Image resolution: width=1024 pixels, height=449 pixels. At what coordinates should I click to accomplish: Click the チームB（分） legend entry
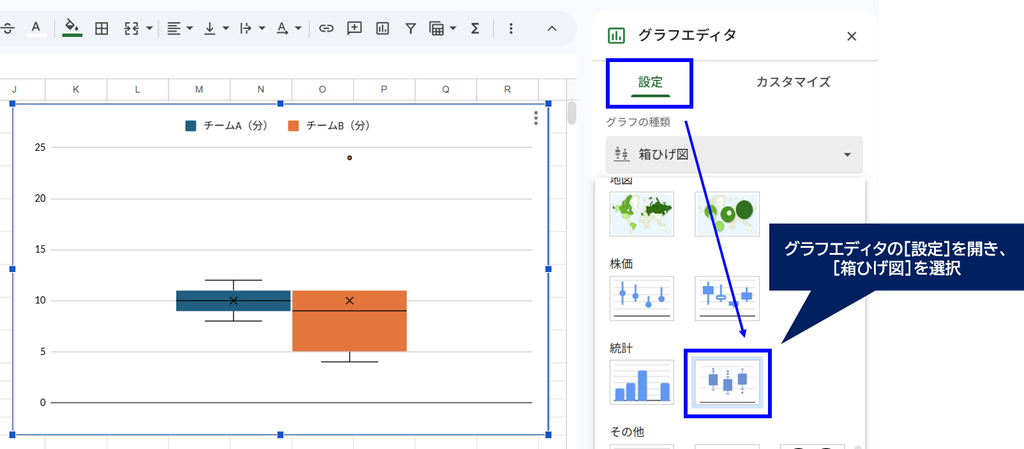(x=329, y=126)
